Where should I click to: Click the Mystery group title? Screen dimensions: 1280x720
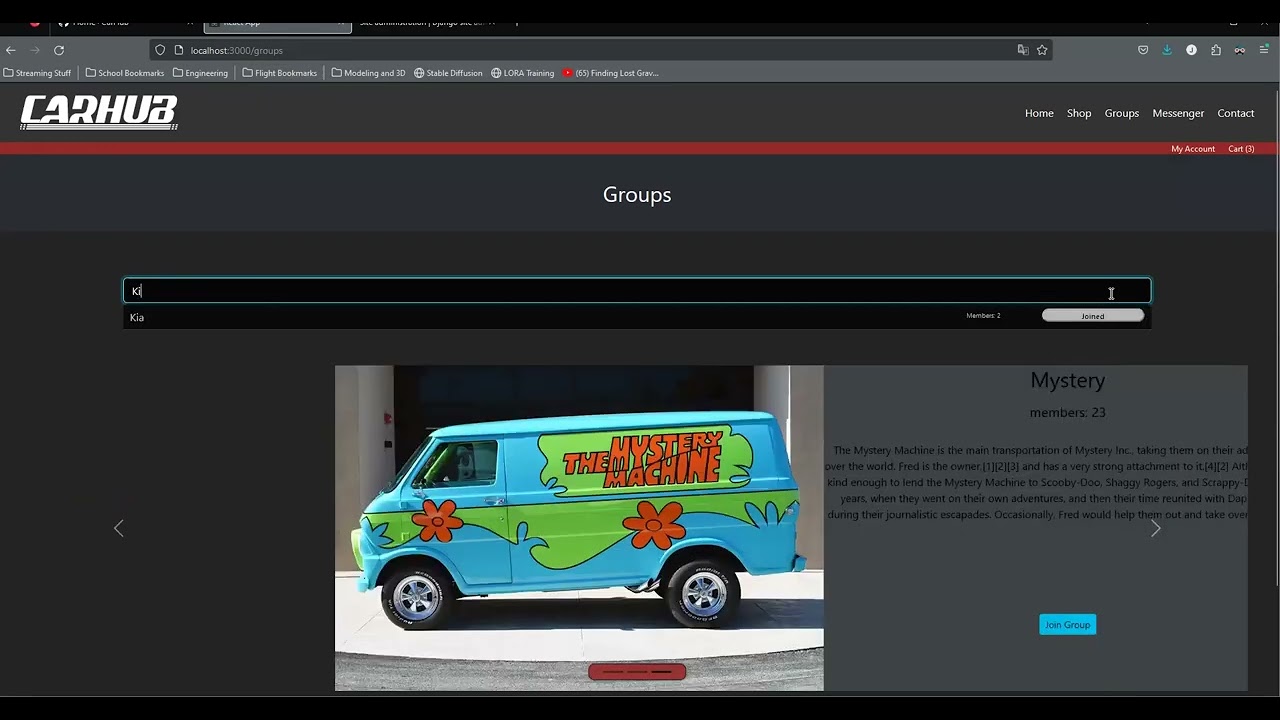point(1067,380)
